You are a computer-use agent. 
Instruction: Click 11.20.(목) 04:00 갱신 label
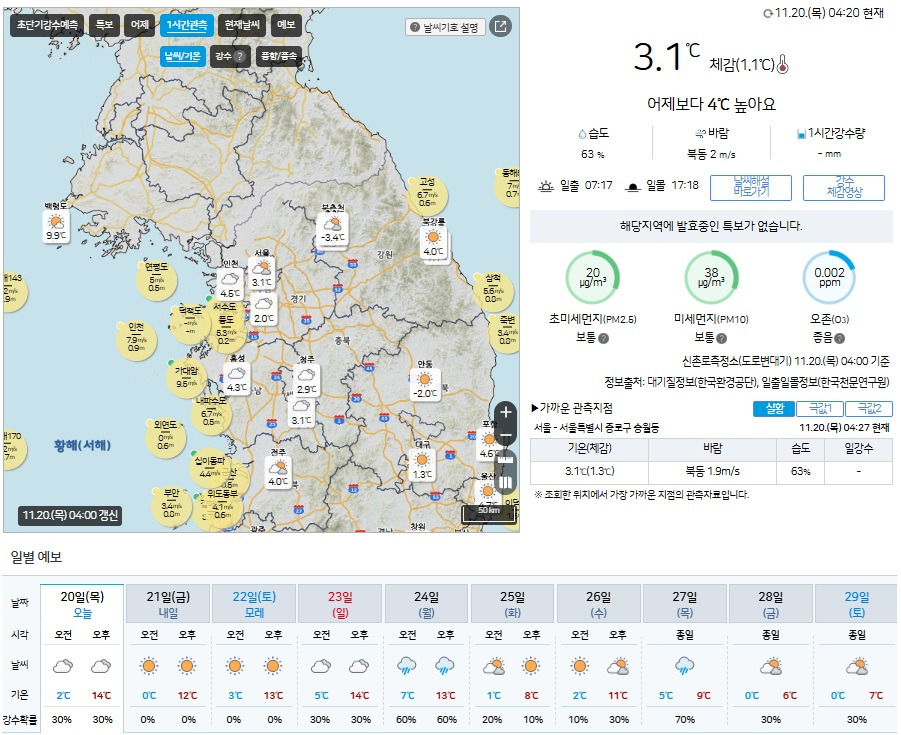[70, 515]
